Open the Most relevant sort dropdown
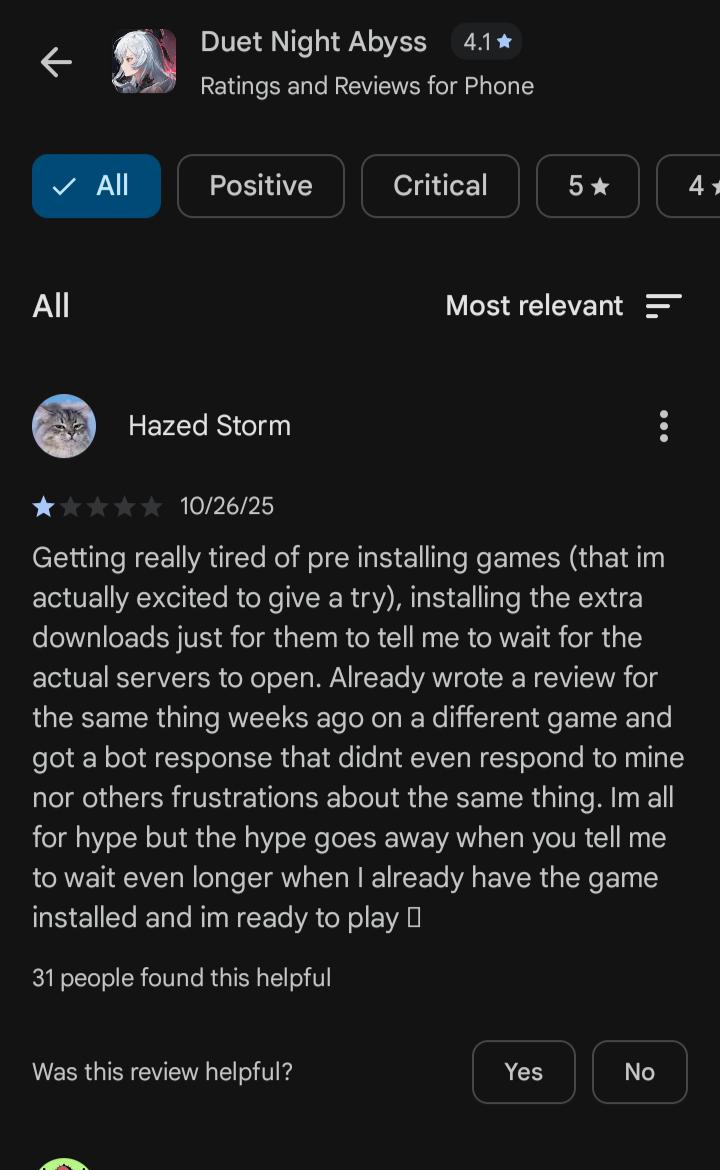This screenshot has width=720, height=1170. coord(563,306)
